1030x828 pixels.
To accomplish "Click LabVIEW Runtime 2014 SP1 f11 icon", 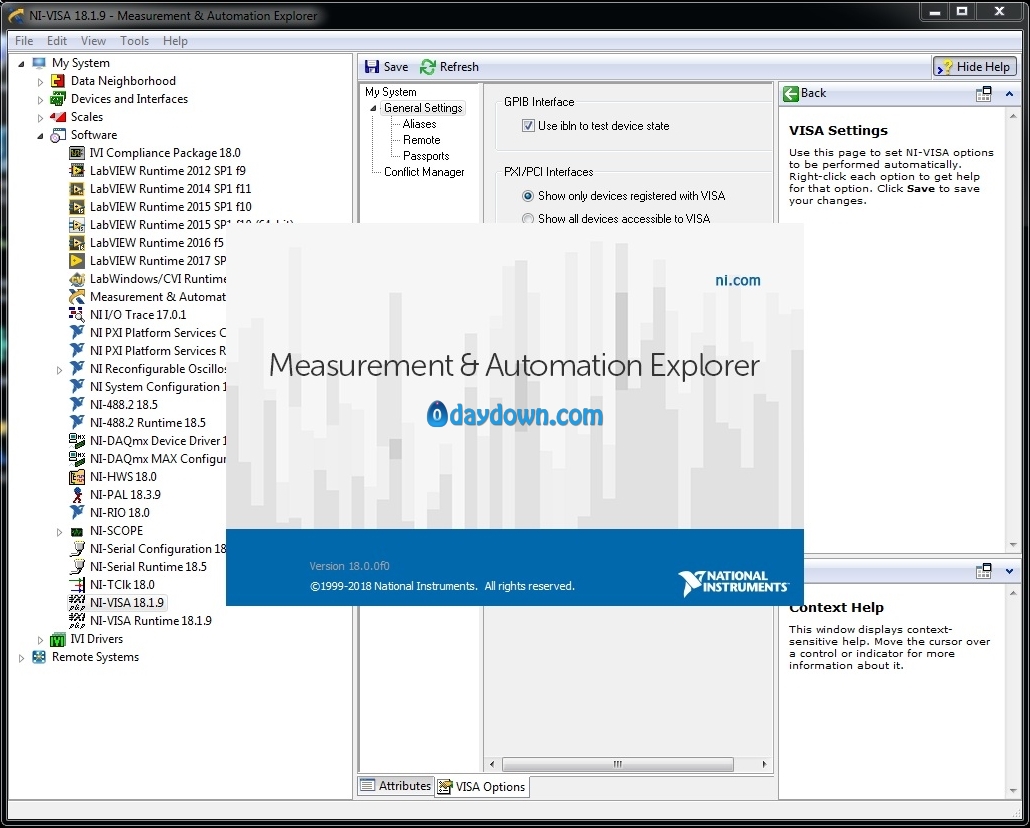I will (77, 189).
